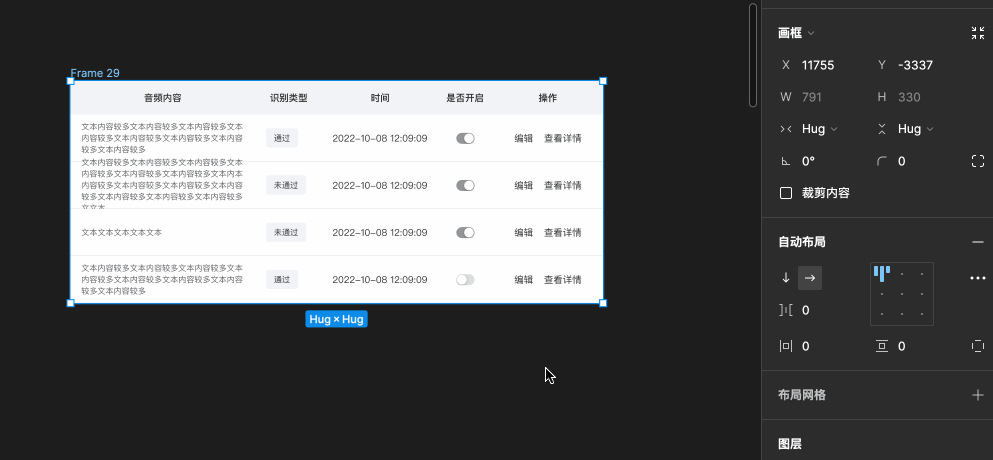
Task: Click 查看详情 in the 文本文本文本文本文本 row
Action: (x=563, y=233)
